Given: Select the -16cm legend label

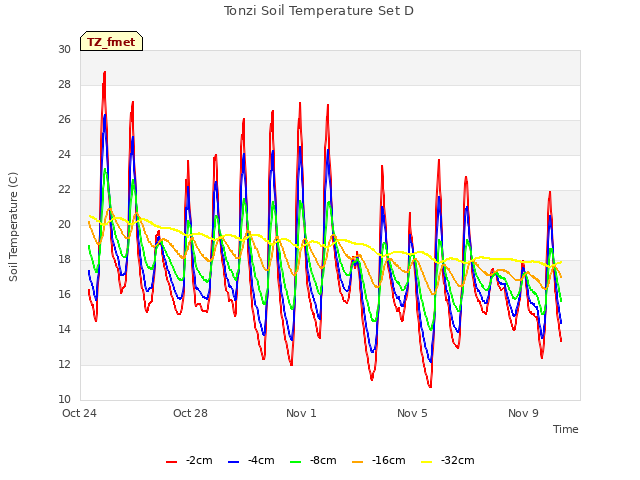Looking at the screenshot, I should 389,460.
